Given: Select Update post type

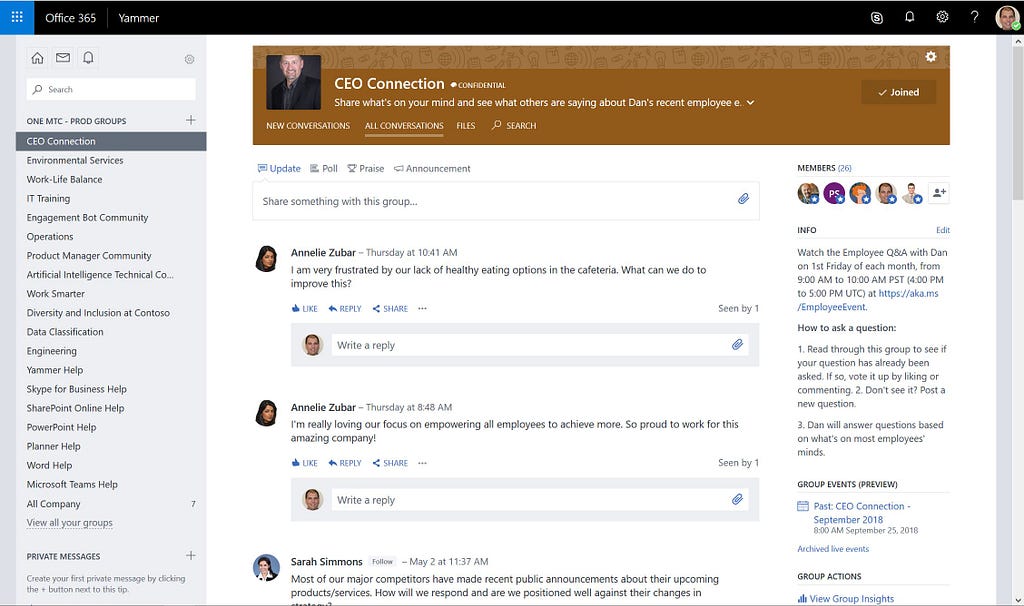Looking at the screenshot, I should 279,168.
